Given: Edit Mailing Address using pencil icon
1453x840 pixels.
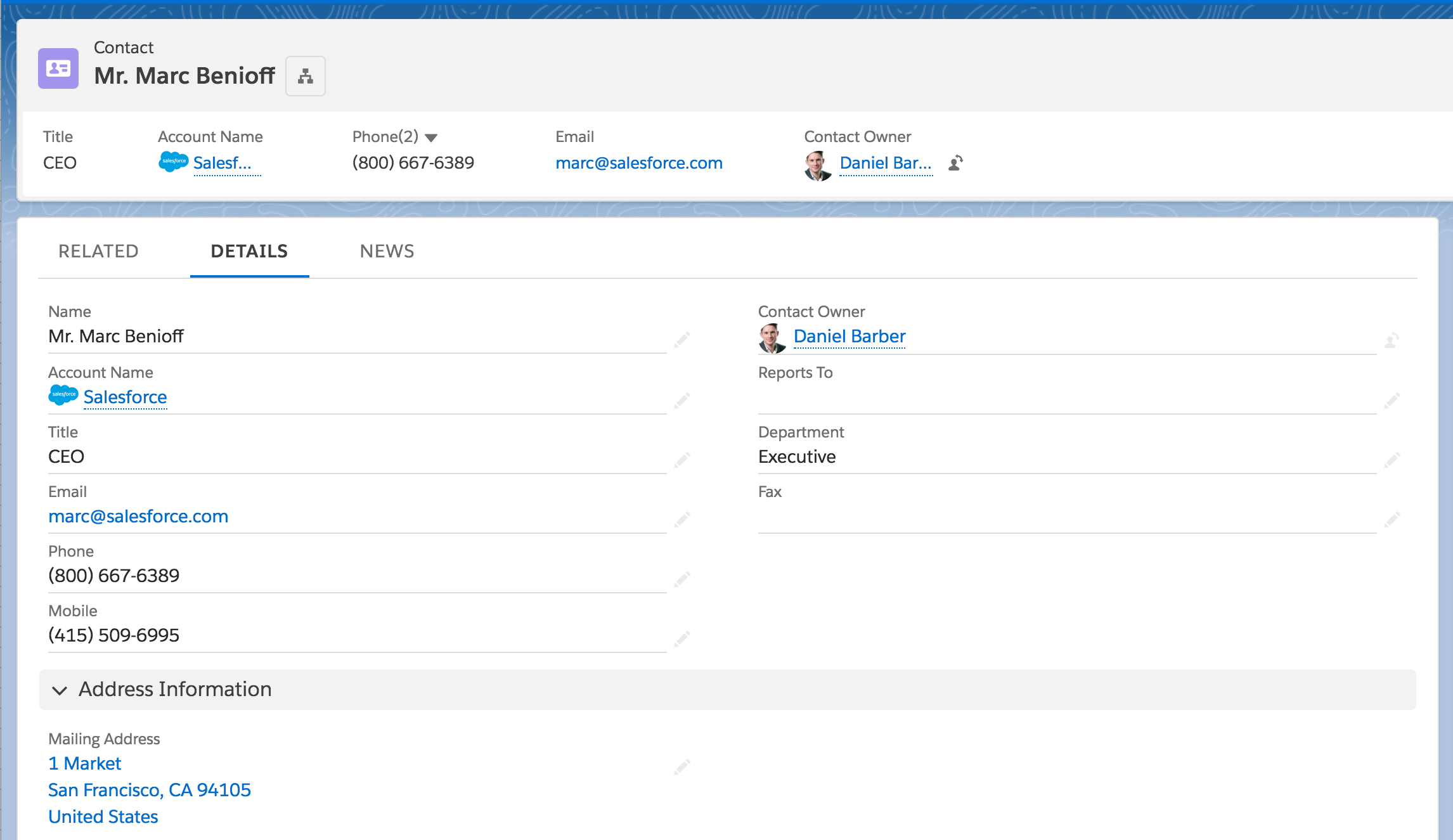Looking at the screenshot, I should tap(682, 767).
